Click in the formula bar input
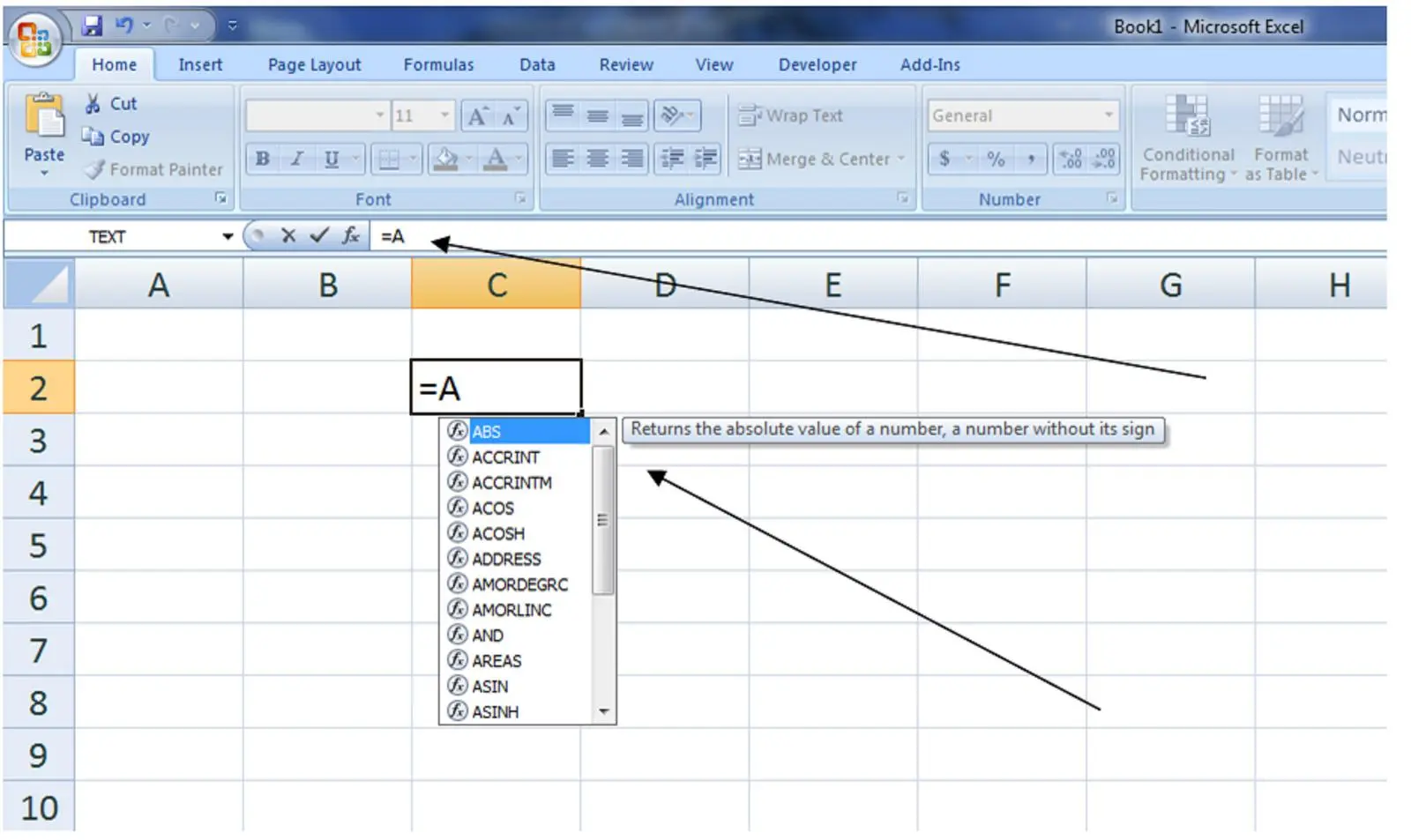The width and height of the screenshot is (1411, 840). click(877, 236)
